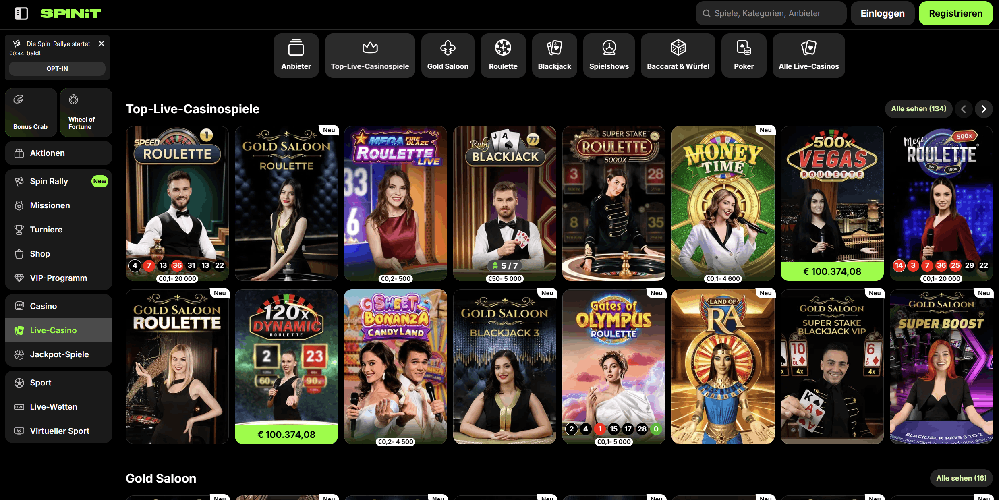The height and width of the screenshot is (500, 1000).
Task: Open Aktionen in the sidebar
Action: [x=58, y=153]
